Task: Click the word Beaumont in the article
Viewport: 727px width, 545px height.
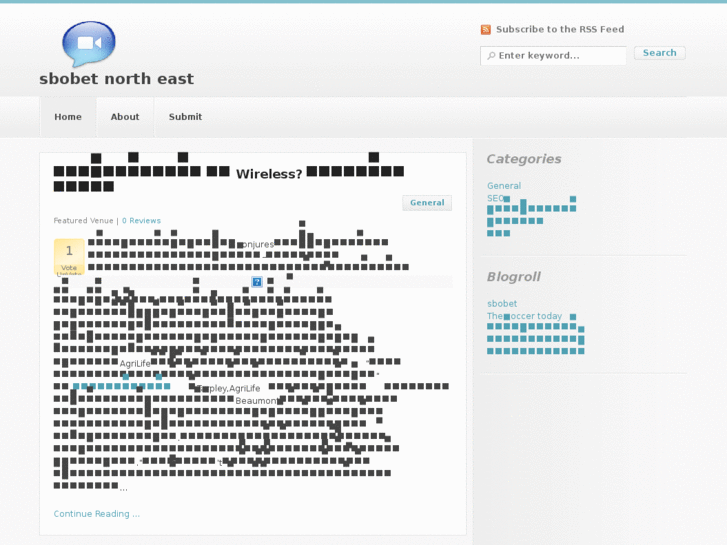Action: coord(255,401)
